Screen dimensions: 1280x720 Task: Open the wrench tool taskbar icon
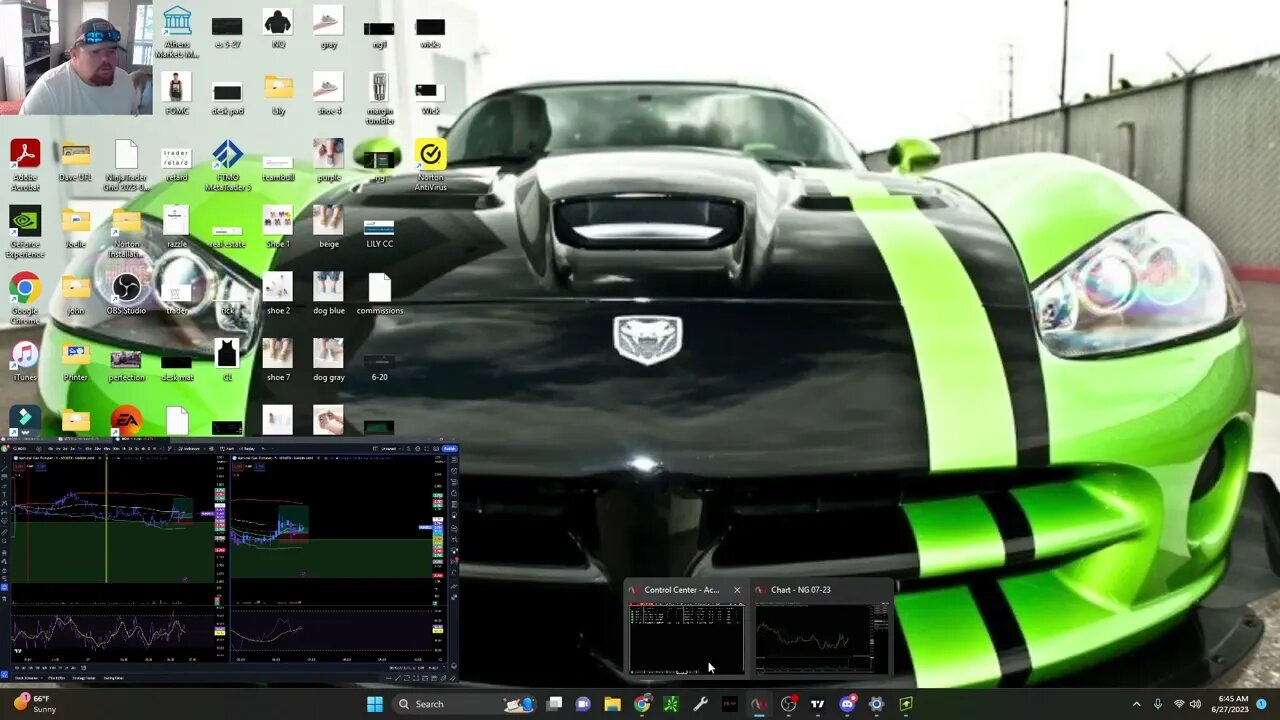click(700, 704)
